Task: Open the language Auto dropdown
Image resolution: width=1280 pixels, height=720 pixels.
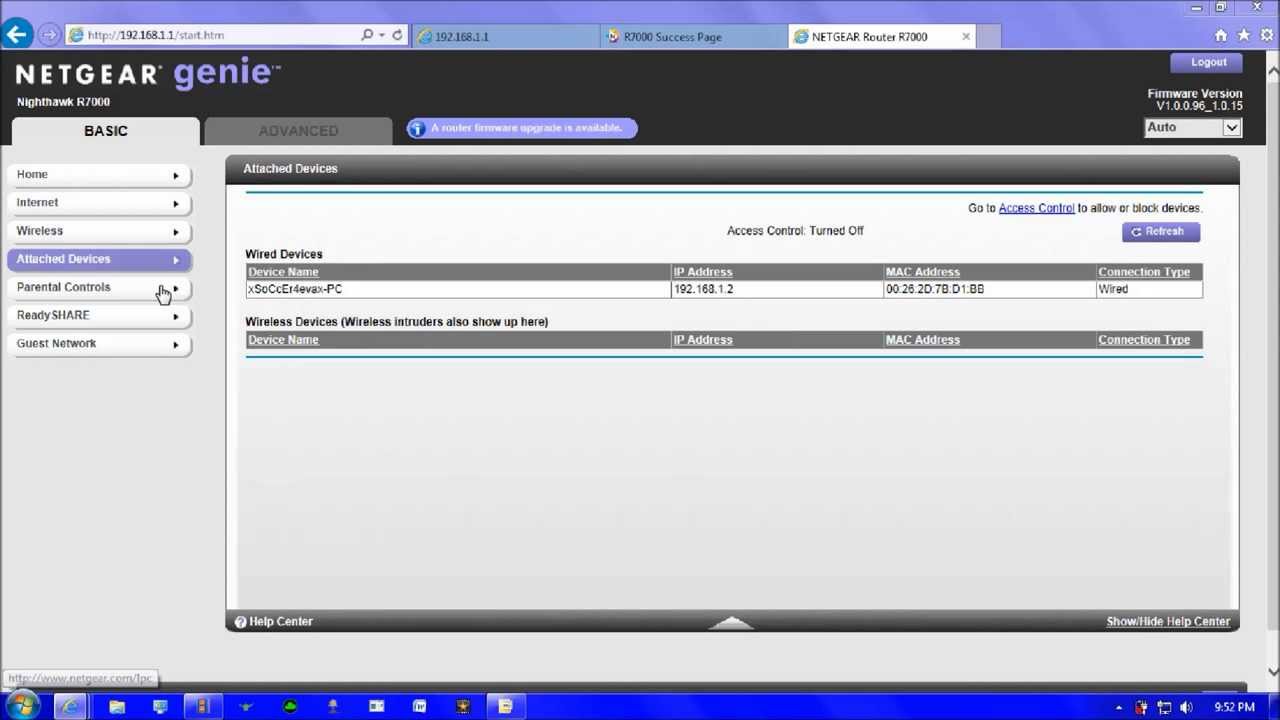Action: [x=1193, y=128]
